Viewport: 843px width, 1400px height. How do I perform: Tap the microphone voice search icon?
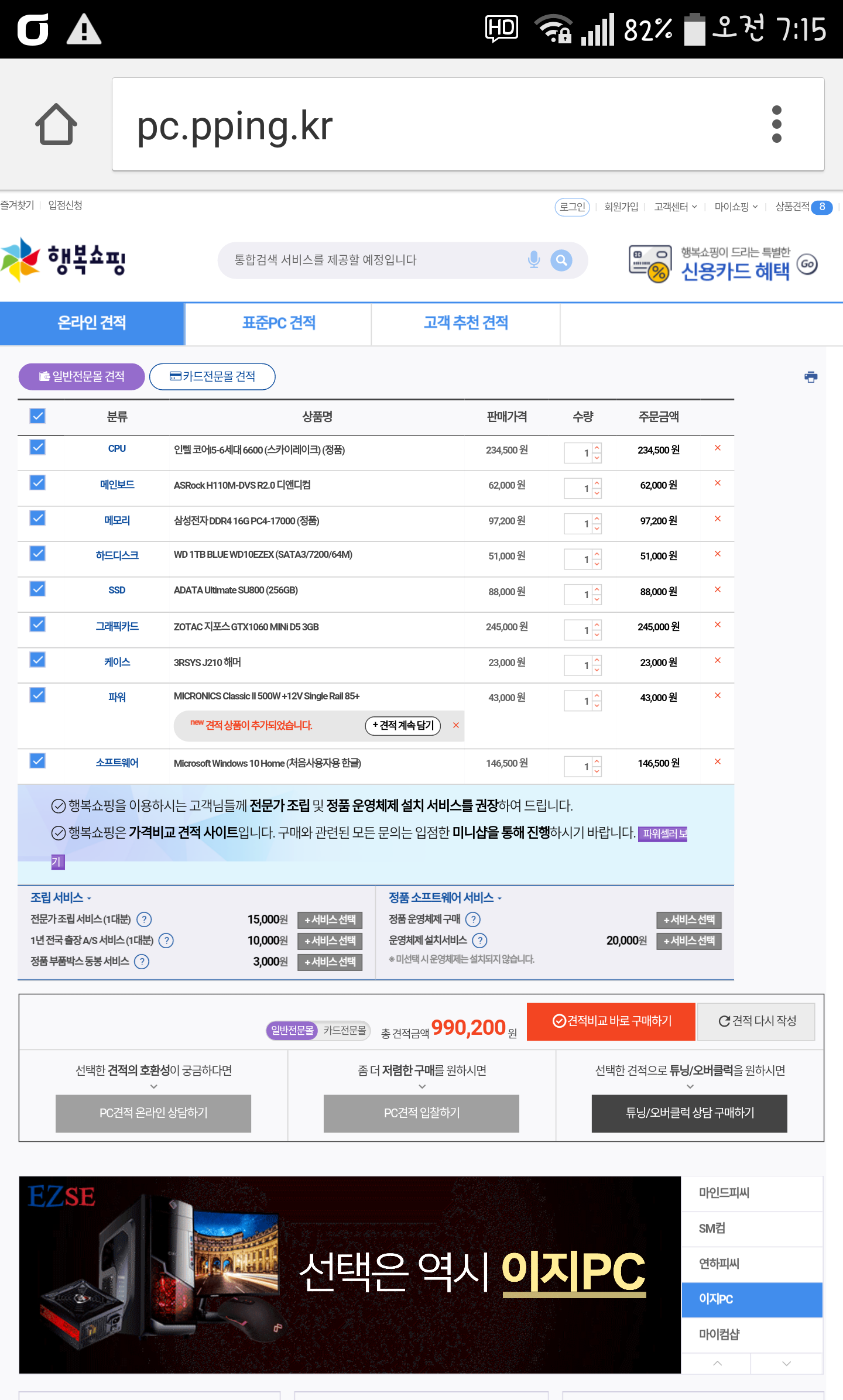point(533,260)
